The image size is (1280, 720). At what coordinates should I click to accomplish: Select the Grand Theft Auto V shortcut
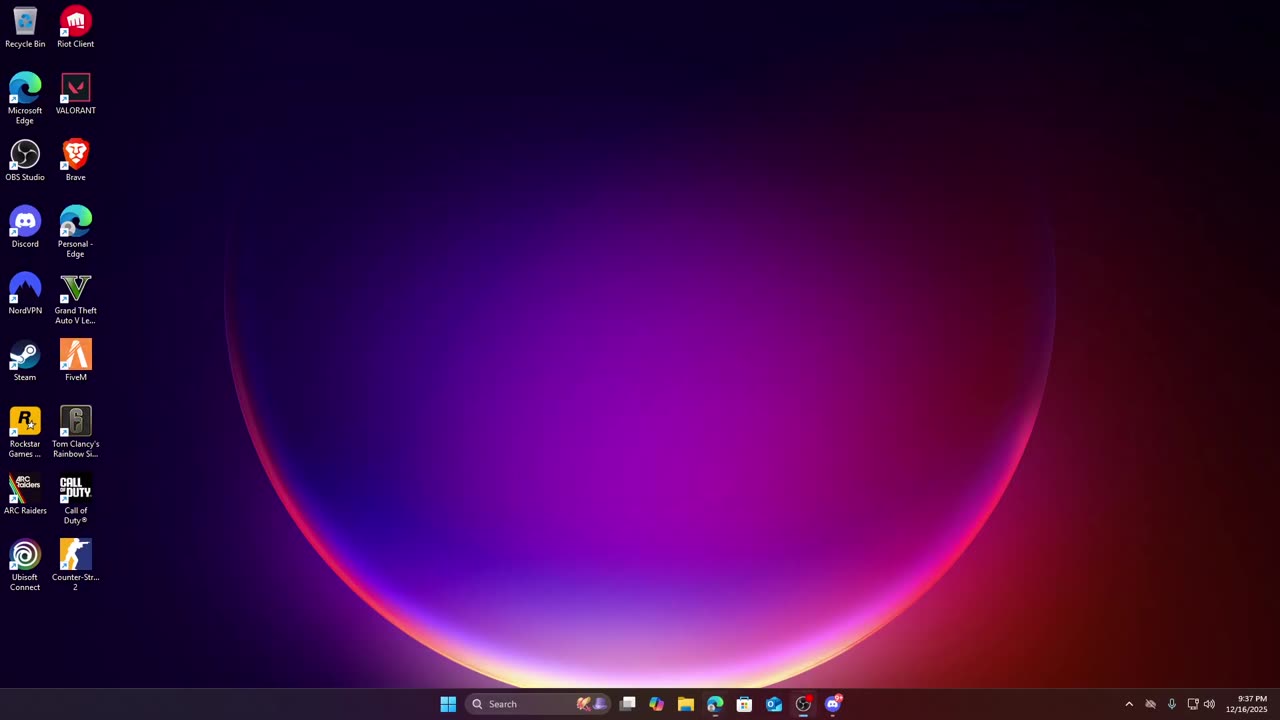point(75,299)
